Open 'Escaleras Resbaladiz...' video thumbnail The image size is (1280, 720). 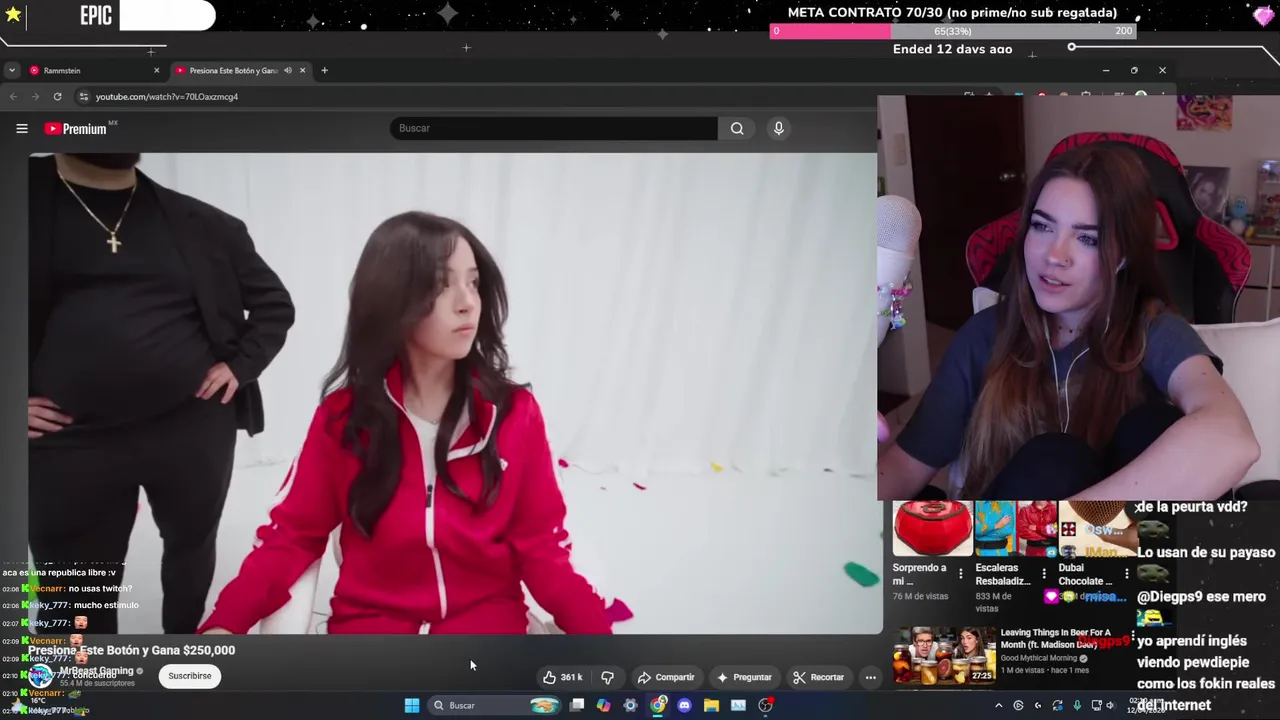click(x=1015, y=529)
